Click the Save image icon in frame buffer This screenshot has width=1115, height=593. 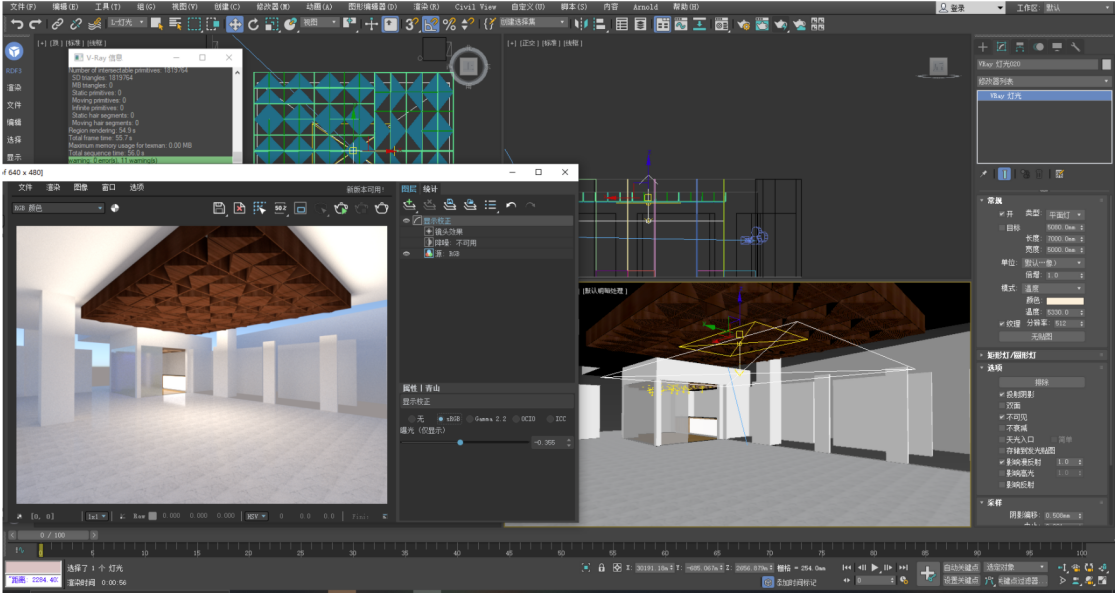[219, 208]
